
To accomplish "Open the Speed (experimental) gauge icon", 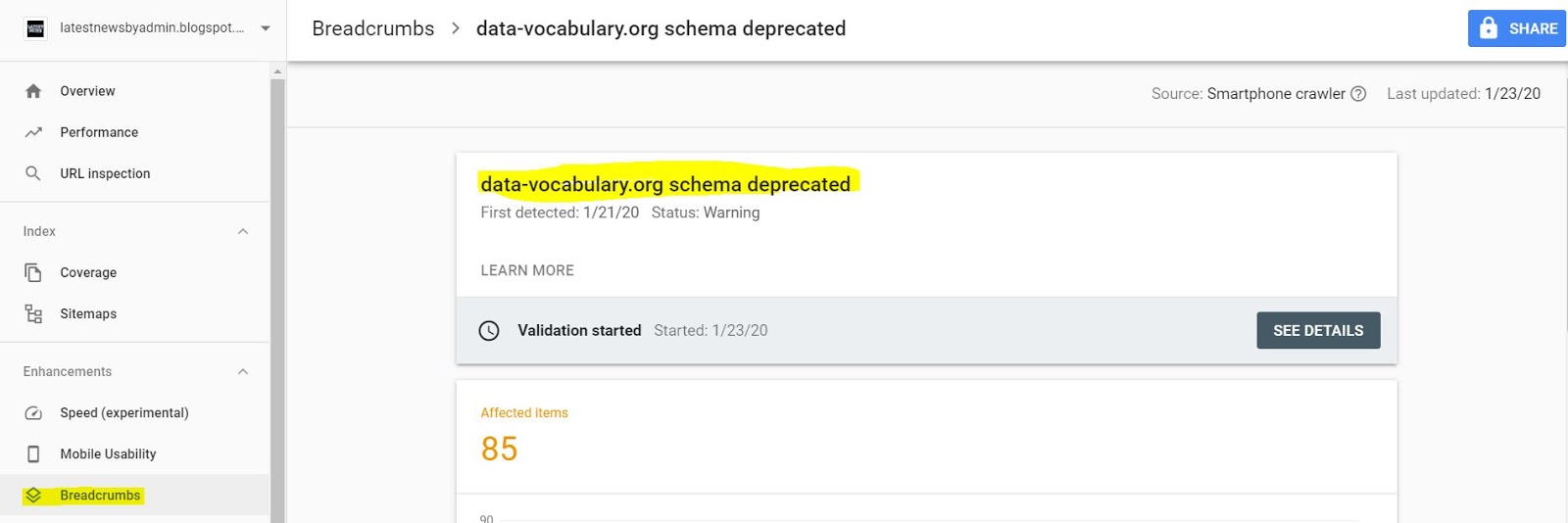I will [33, 412].
